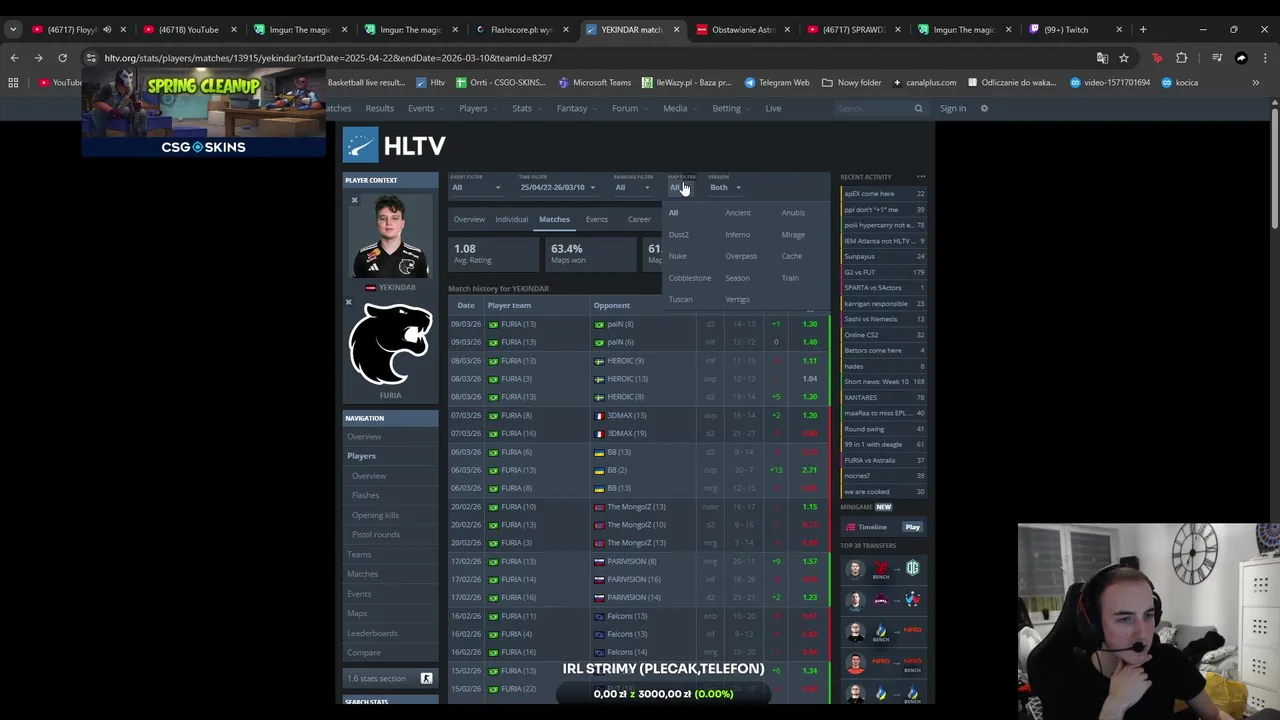Reload the page in browser toolbar
Viewport: 1280px width, 720px height.
pos(62,58)
